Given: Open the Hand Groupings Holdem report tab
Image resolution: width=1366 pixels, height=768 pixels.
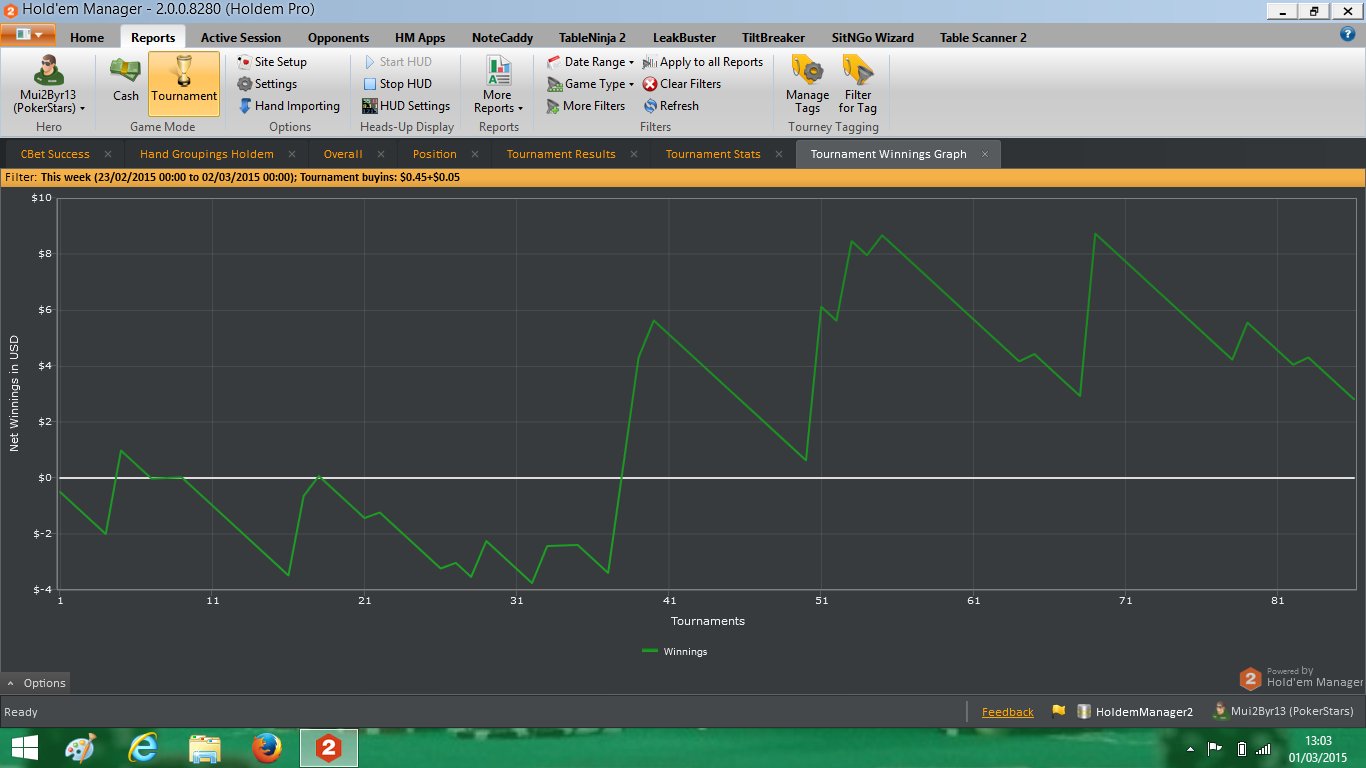Looking at the screenshot, I should (207, 154).
